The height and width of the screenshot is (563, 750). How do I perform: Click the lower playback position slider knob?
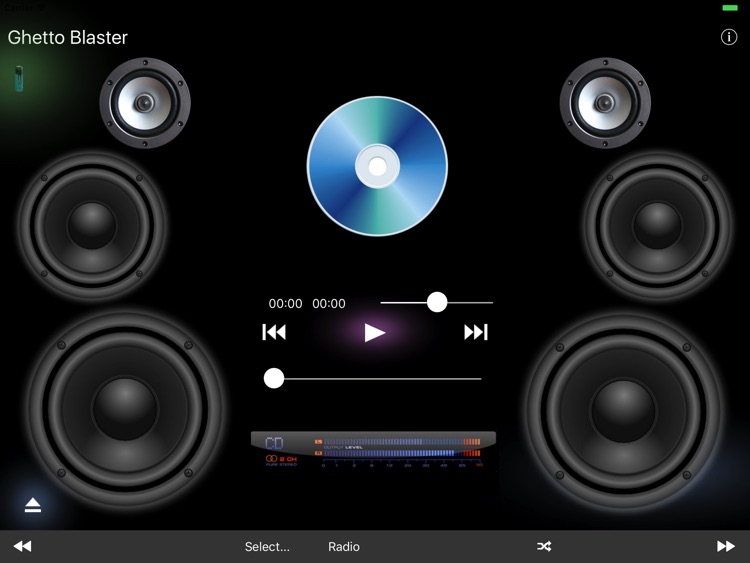(x=274, y=378)
